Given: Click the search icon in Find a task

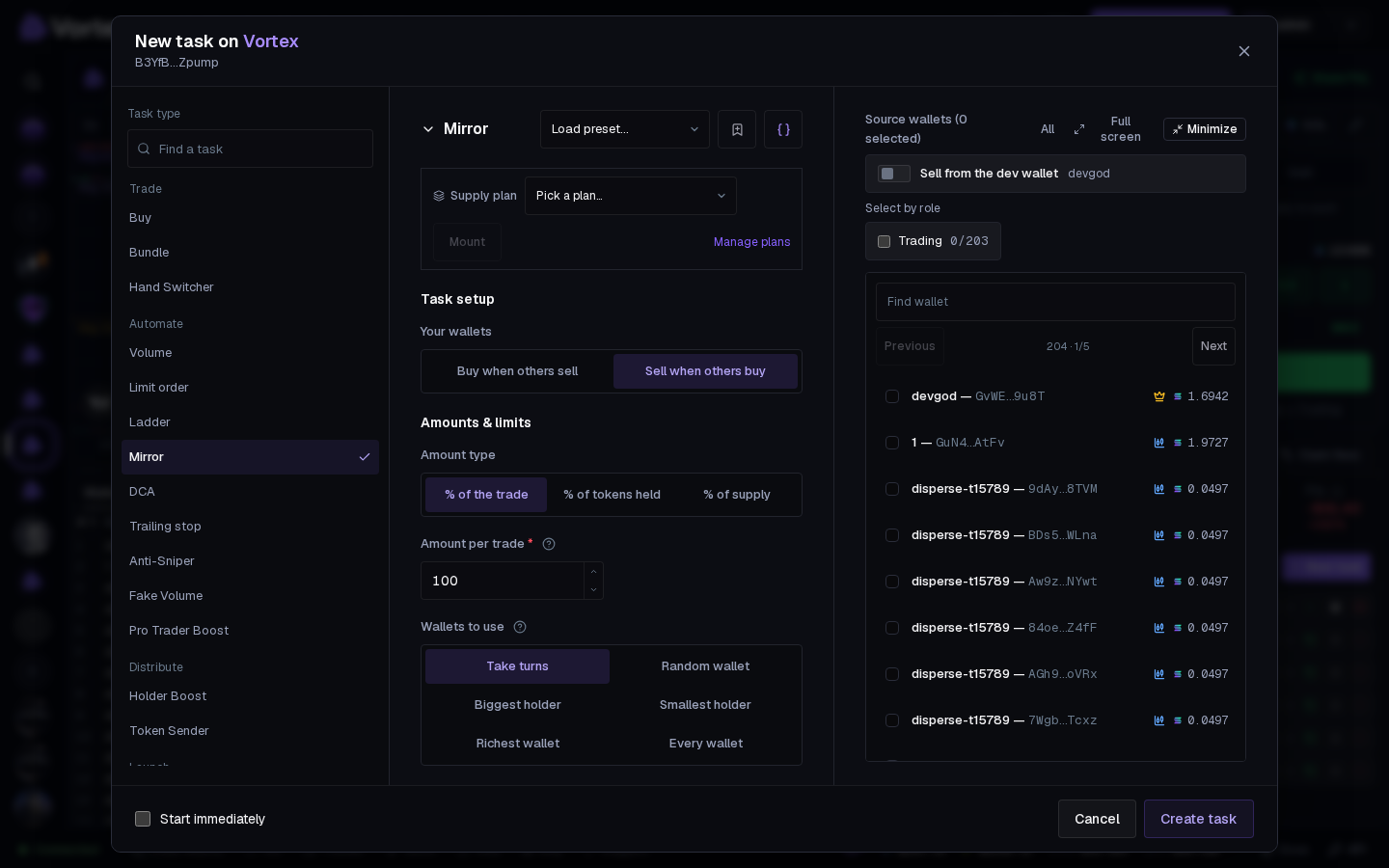Looking at the screenshot, I should [144, 149].
